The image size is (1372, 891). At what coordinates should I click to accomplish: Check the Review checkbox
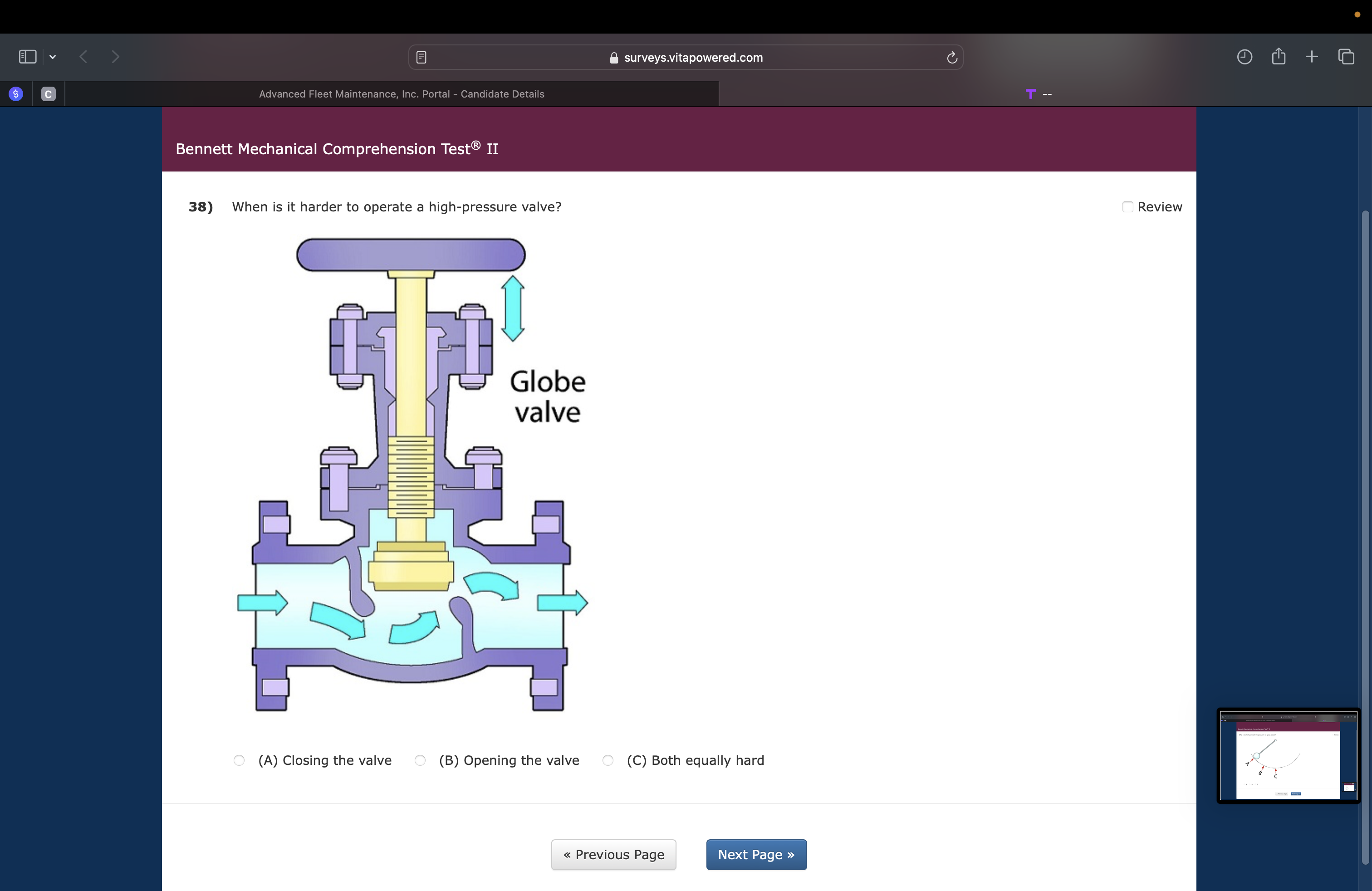tap(1127, 207)
